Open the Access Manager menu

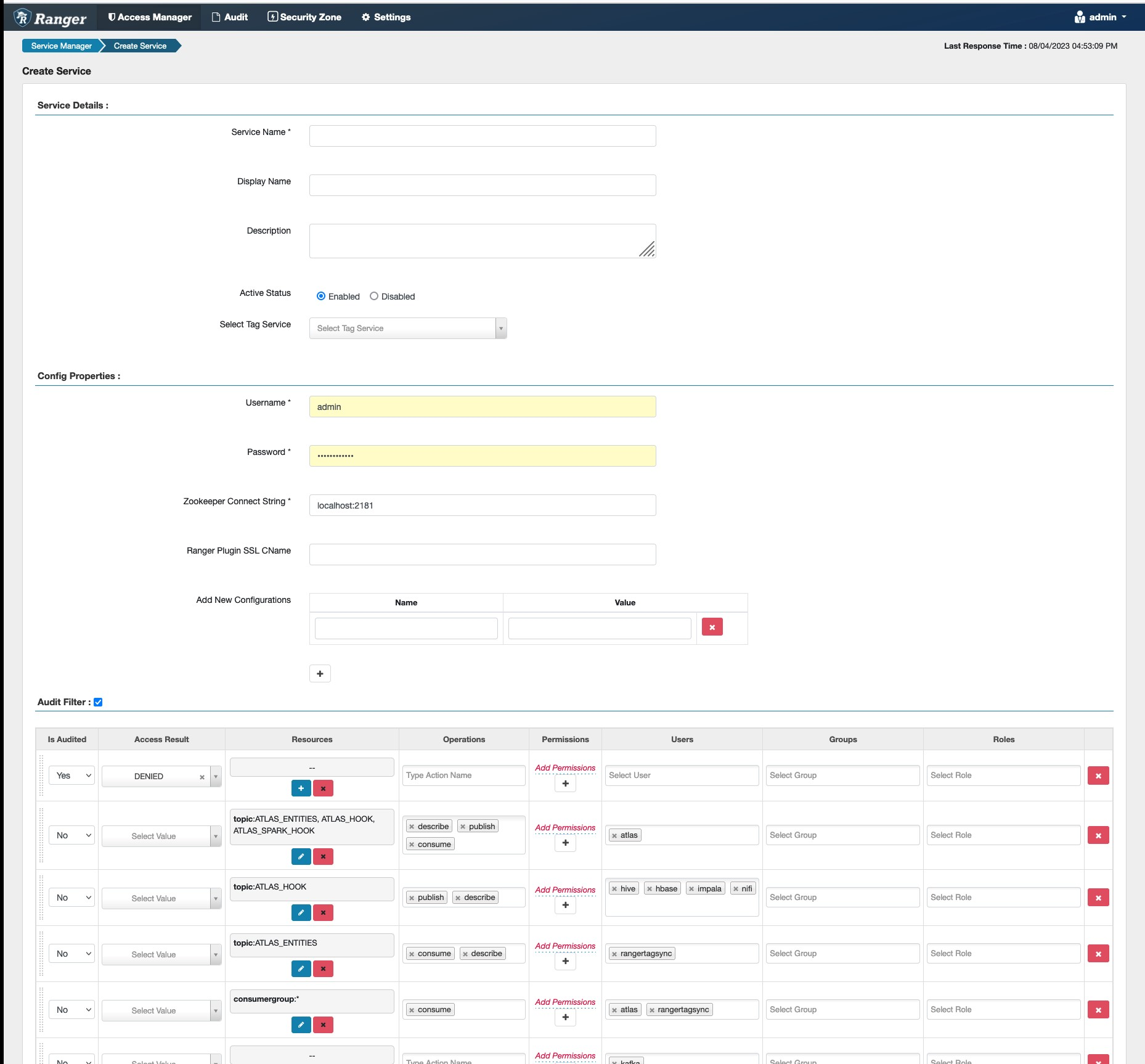tap(150, 17)
